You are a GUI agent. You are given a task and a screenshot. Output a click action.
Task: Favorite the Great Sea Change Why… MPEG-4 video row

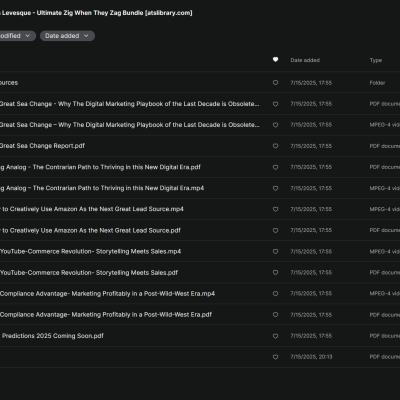click(275, 125)
